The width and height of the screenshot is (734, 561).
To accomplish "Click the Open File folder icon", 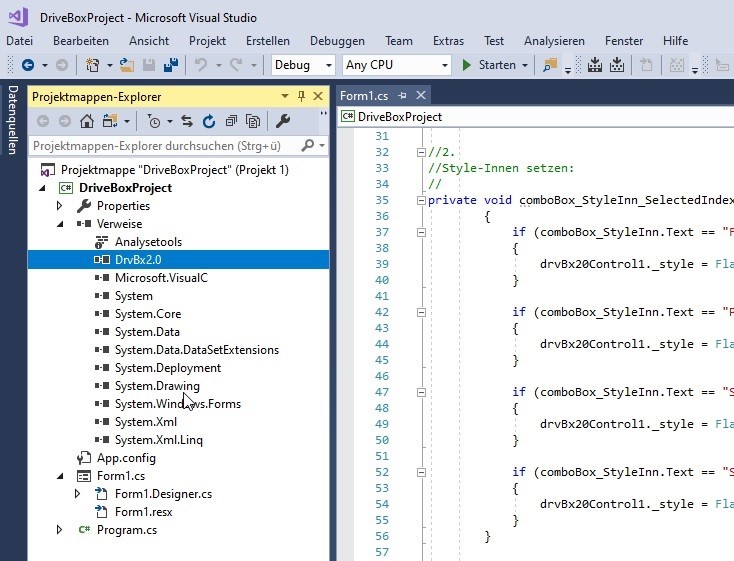I will [126, 65].
